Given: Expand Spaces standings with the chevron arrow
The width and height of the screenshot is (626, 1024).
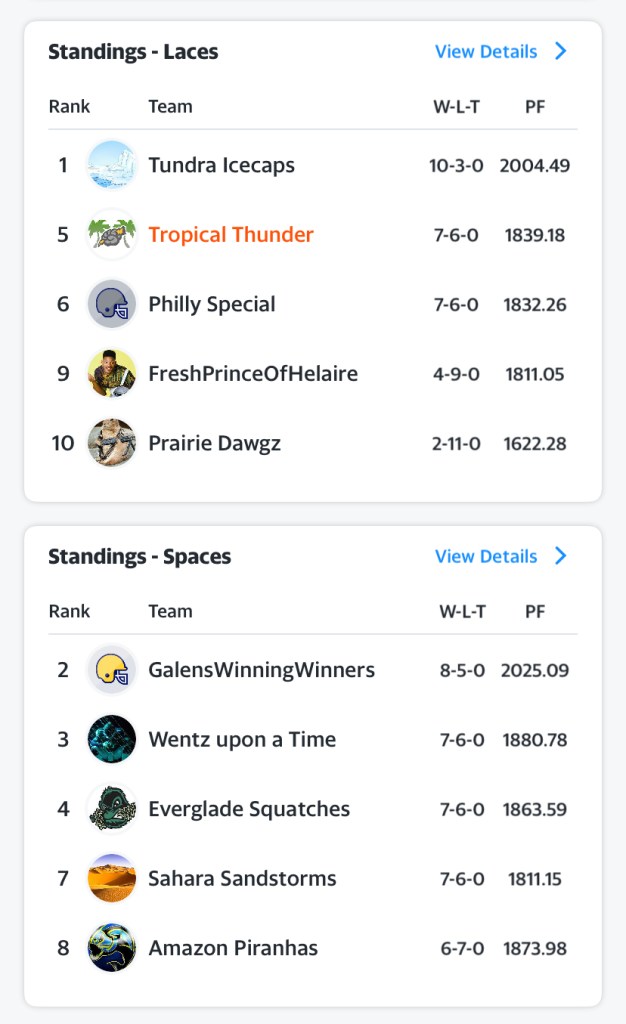Looking at the screenshot, I should (561, 556).
